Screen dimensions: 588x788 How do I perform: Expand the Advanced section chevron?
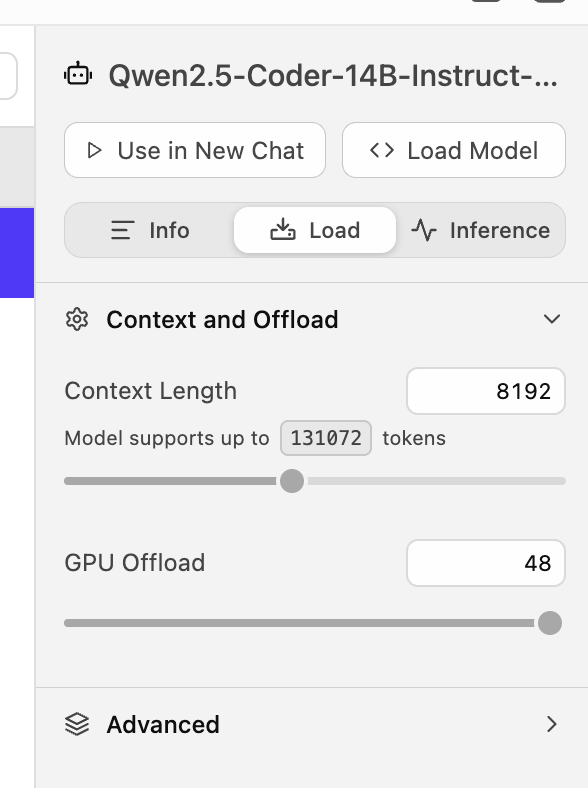point(552,724)
